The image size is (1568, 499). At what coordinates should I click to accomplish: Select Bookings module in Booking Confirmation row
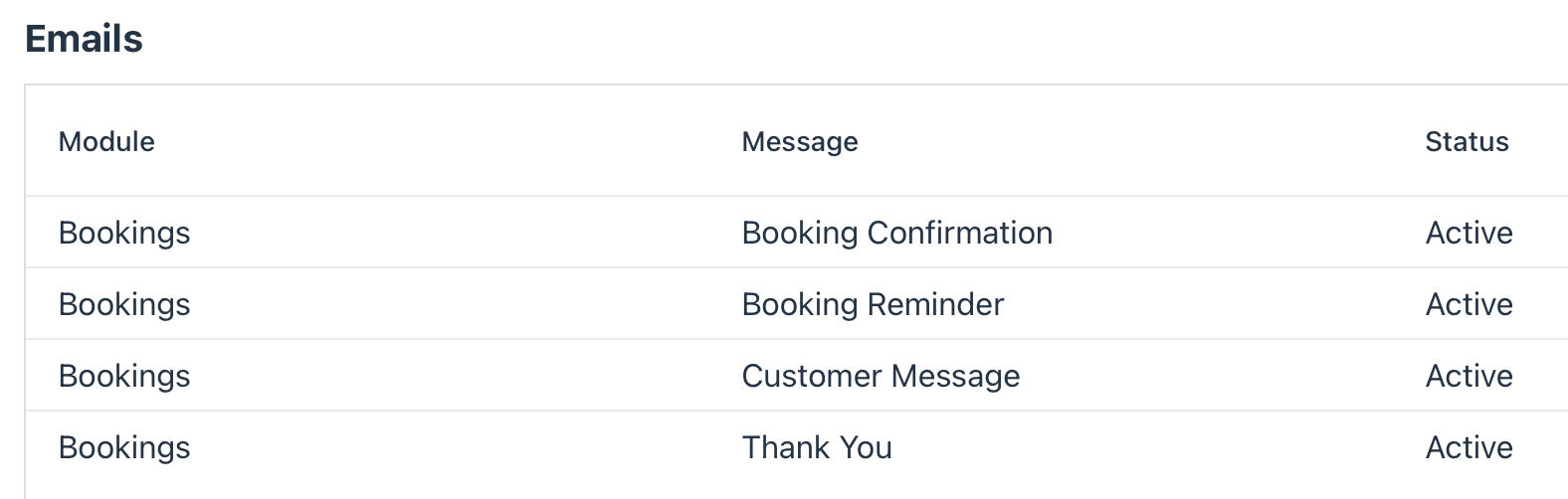tap(124, 233)
